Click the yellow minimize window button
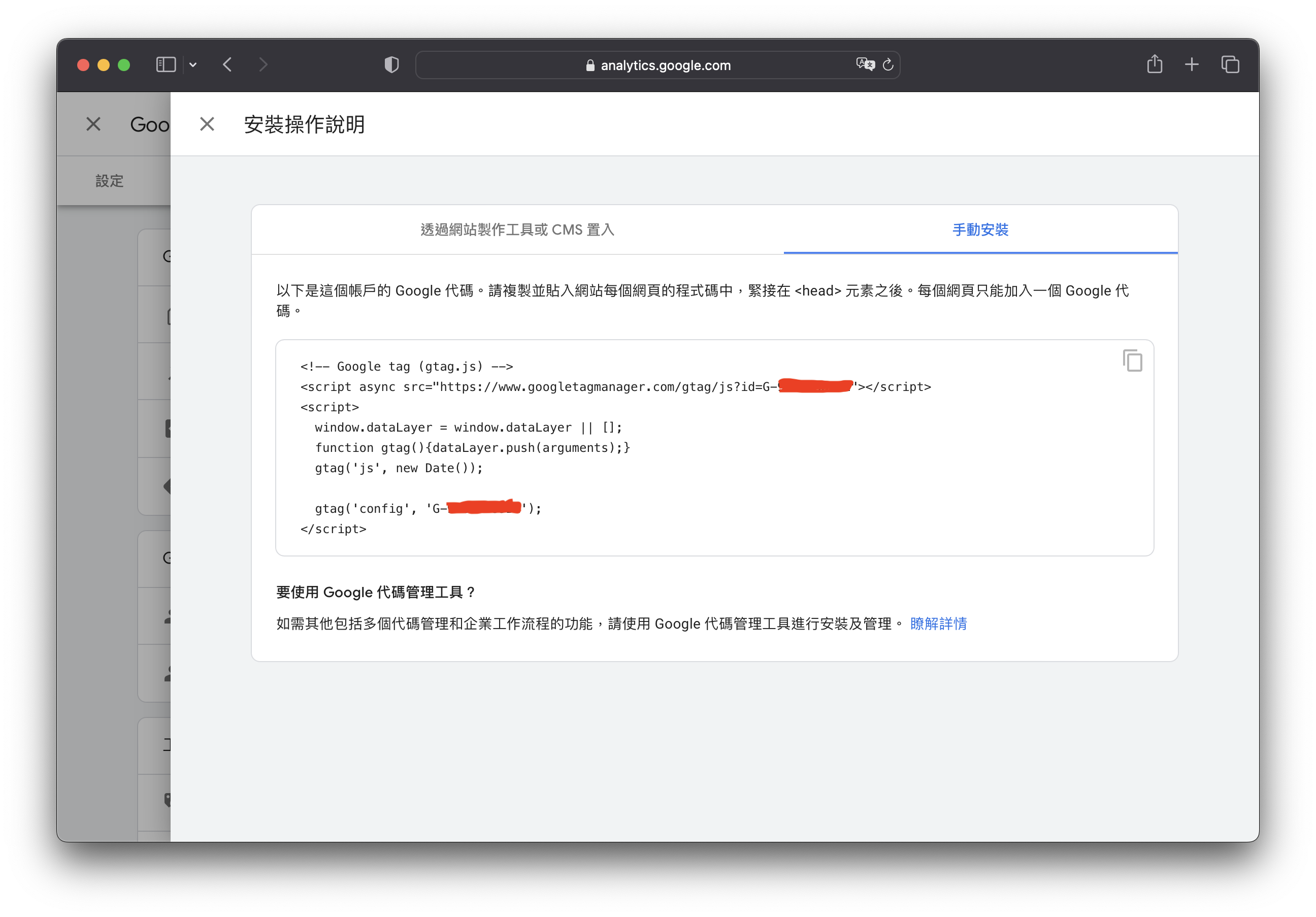This screenshot has height=917, width=1316. [104, 65]
